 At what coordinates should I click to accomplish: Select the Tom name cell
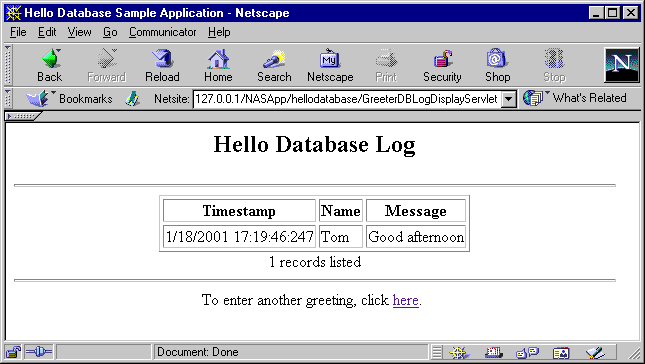pyautogui.click(x=341, y=236)
